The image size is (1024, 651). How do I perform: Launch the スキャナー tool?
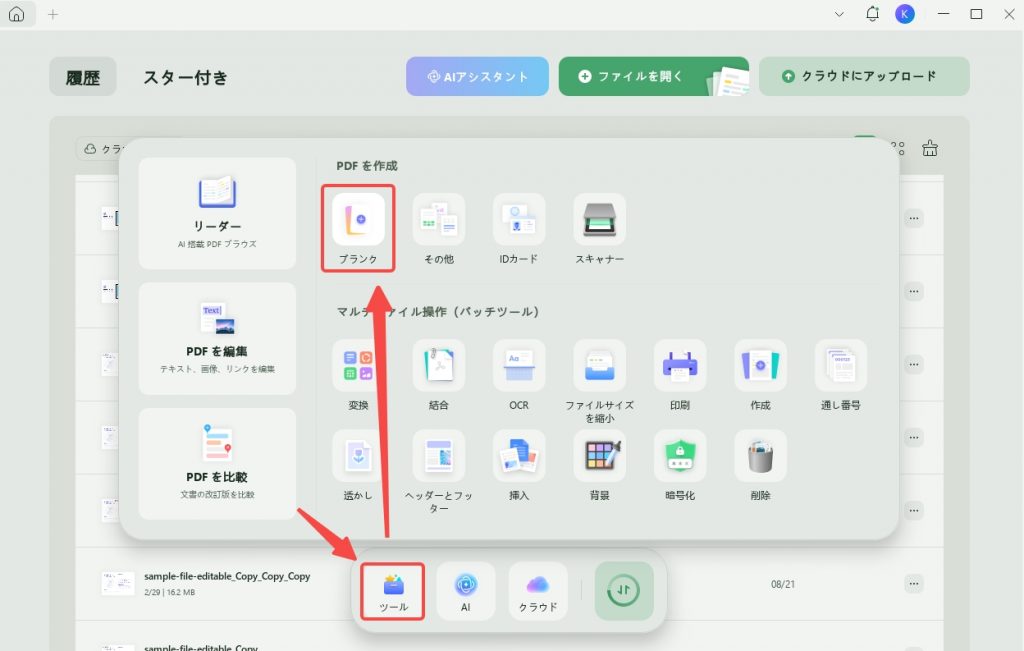600,229
